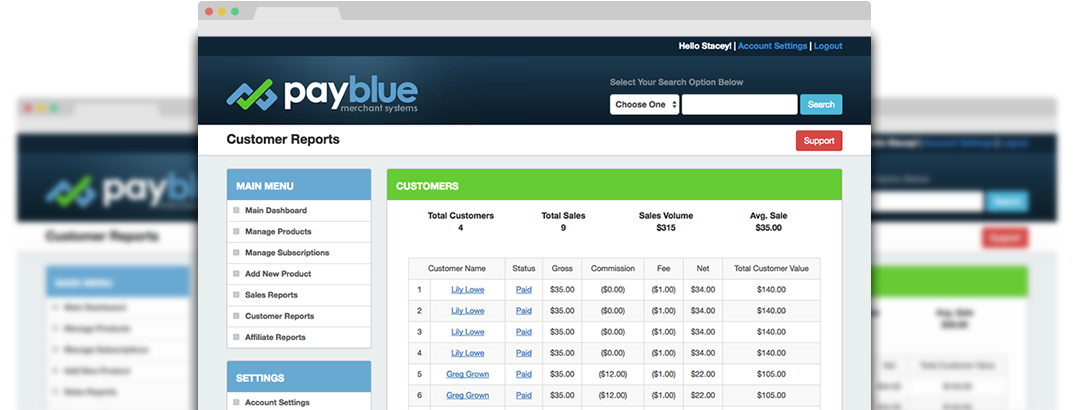Click the Fee column header
This screenshot has height=410, width=1075.
click(664, 269)
